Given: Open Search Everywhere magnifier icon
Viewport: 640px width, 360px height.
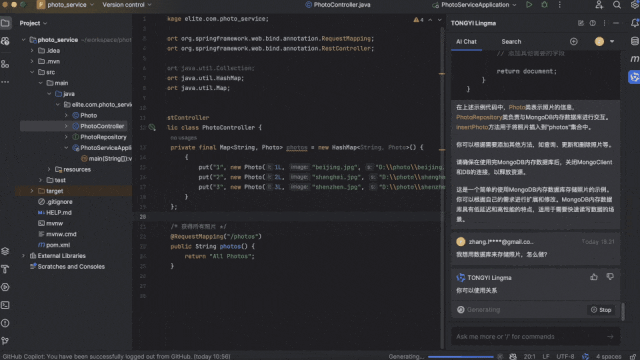Looking at the screenshot, I should [617, 5].
